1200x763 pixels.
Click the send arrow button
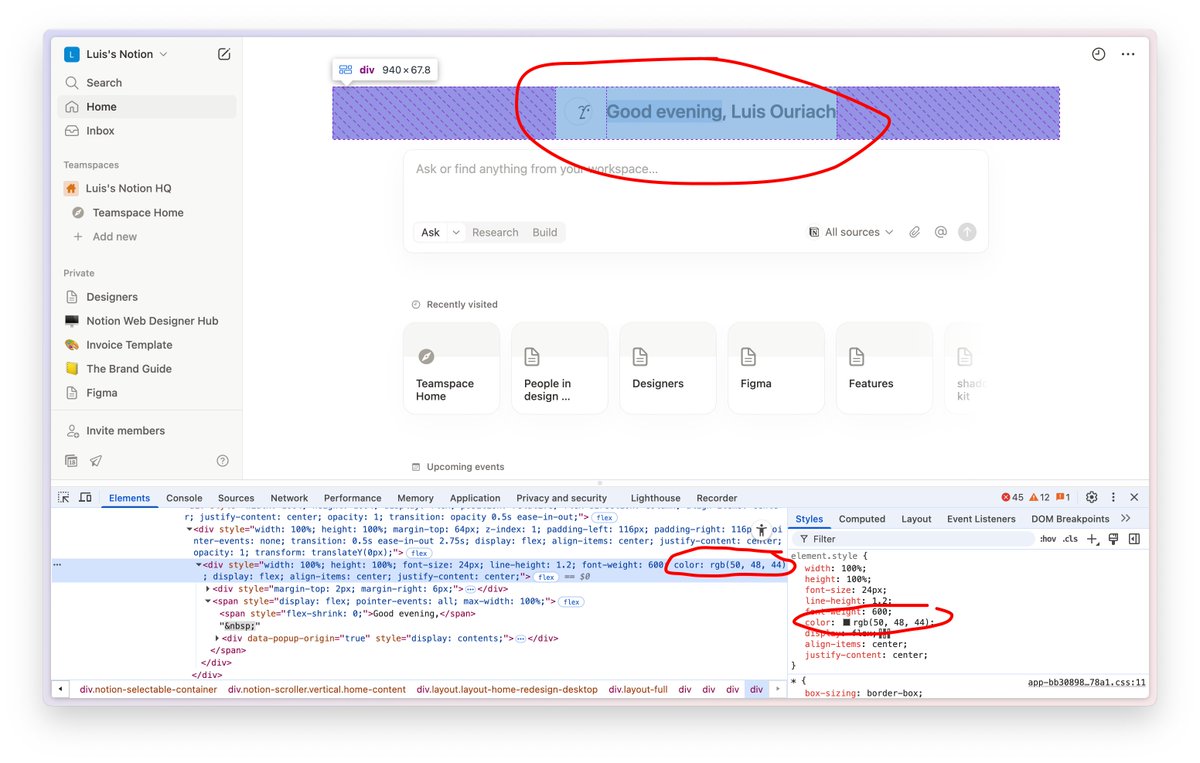point(967,232)
